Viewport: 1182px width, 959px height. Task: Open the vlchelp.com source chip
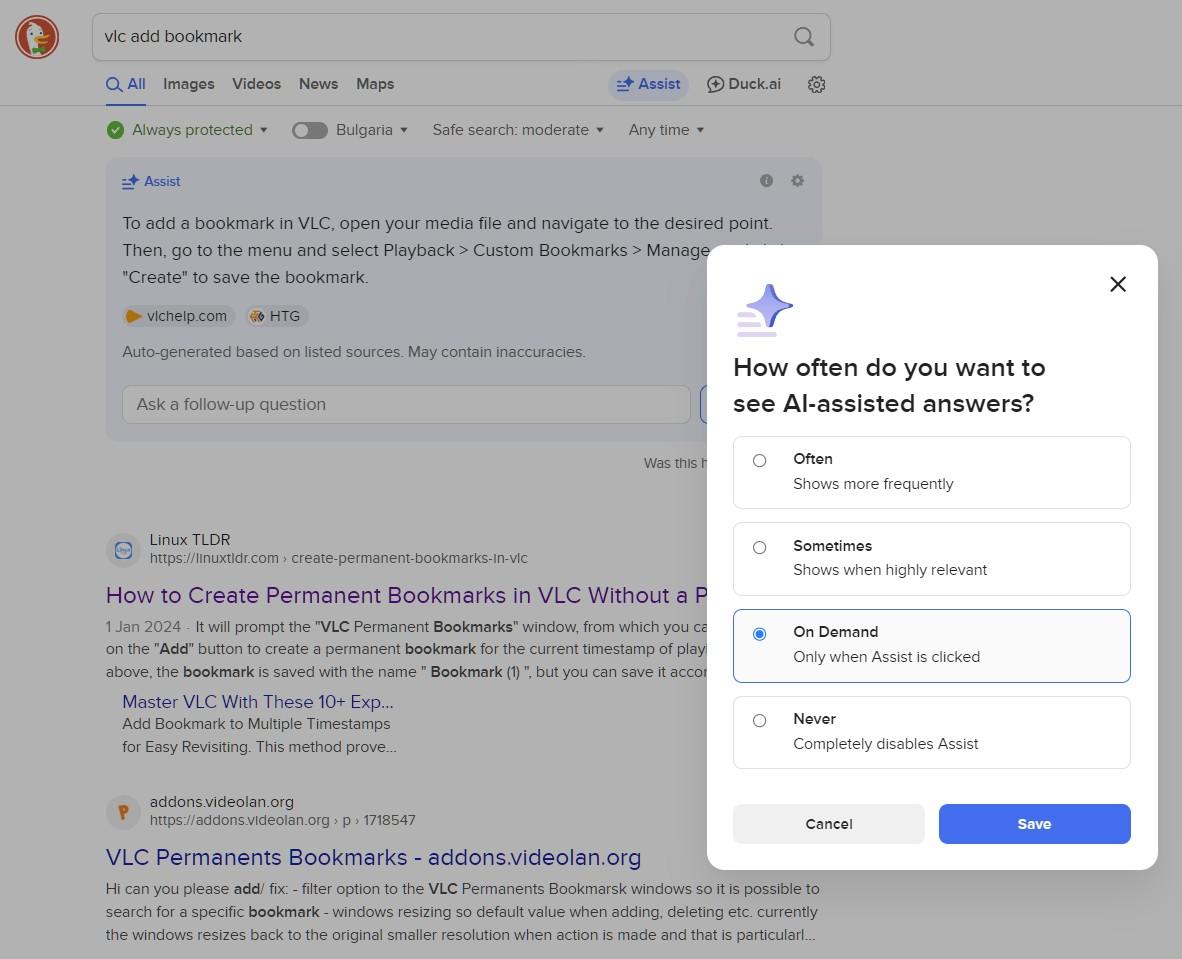(x=179, y=316)
